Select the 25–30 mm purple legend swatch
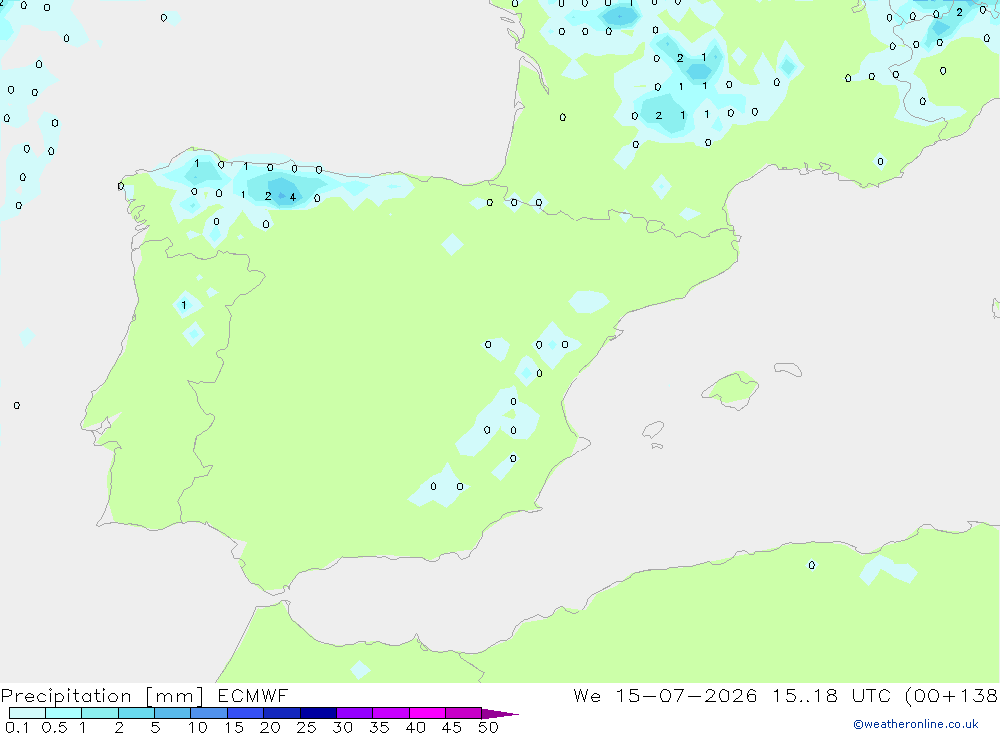The image size is (1000, 733). click(318, 713)
